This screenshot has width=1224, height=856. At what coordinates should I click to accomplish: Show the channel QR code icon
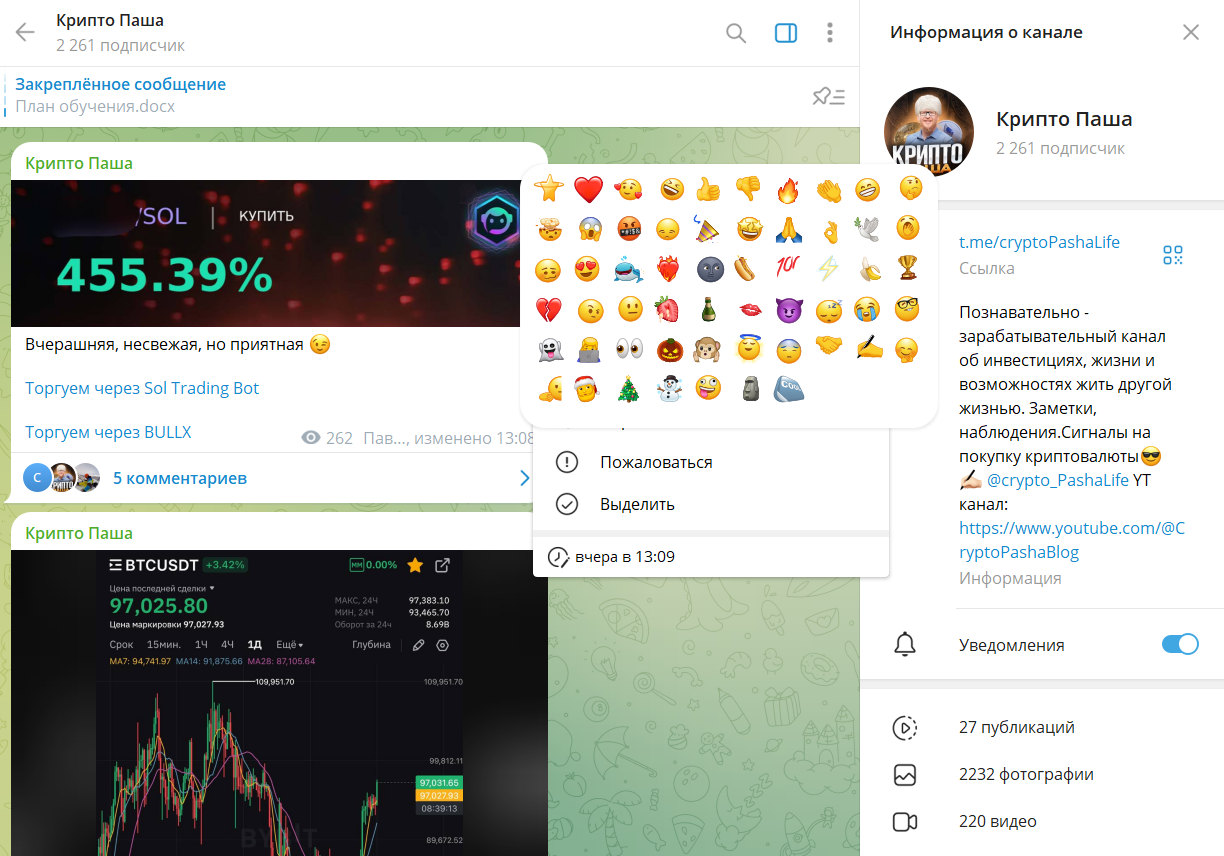1173,255
